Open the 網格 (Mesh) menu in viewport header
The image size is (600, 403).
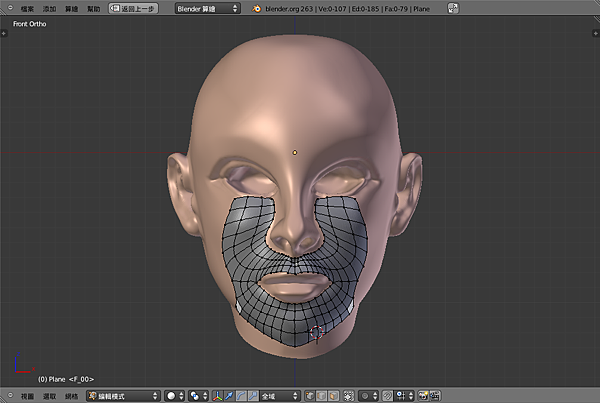tap(71, 396)
